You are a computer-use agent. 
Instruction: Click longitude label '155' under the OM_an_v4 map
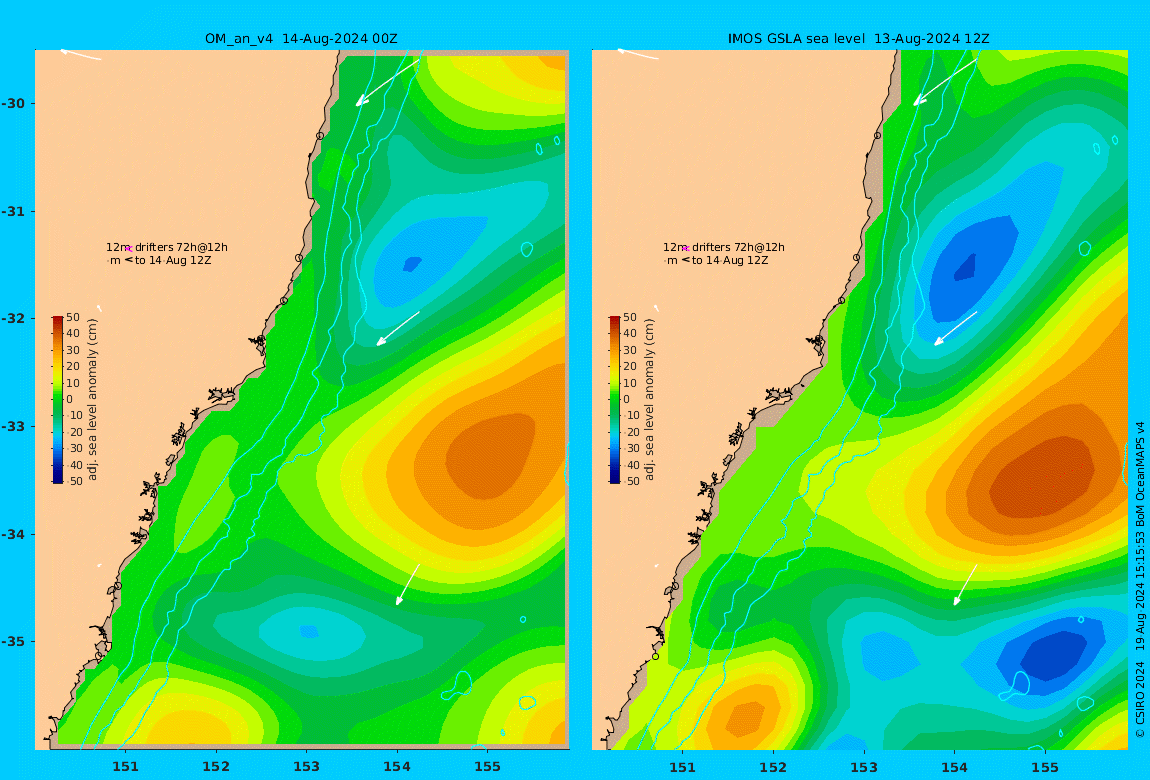click(487, 766)
